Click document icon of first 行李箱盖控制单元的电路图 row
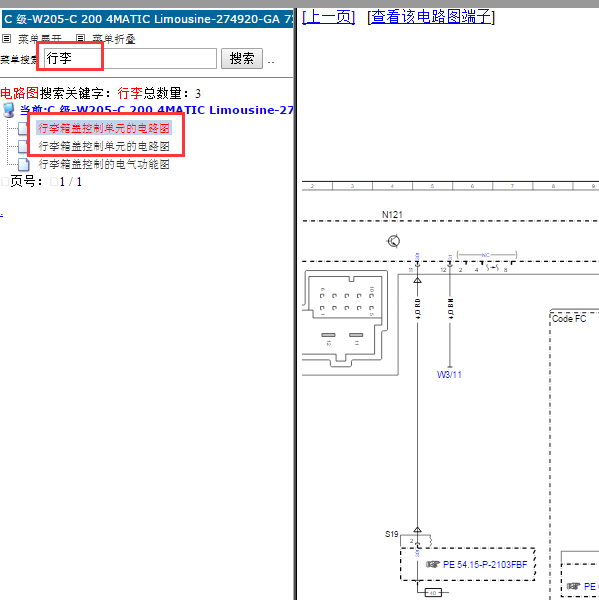Screen dimensions: 599x600 point(23,128)
